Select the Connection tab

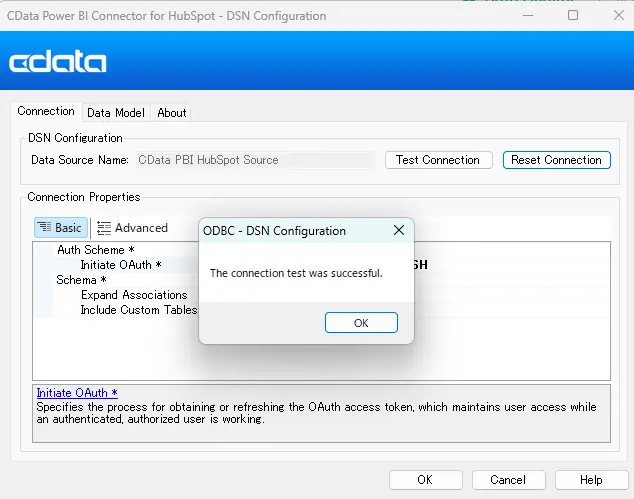[46, 112]
